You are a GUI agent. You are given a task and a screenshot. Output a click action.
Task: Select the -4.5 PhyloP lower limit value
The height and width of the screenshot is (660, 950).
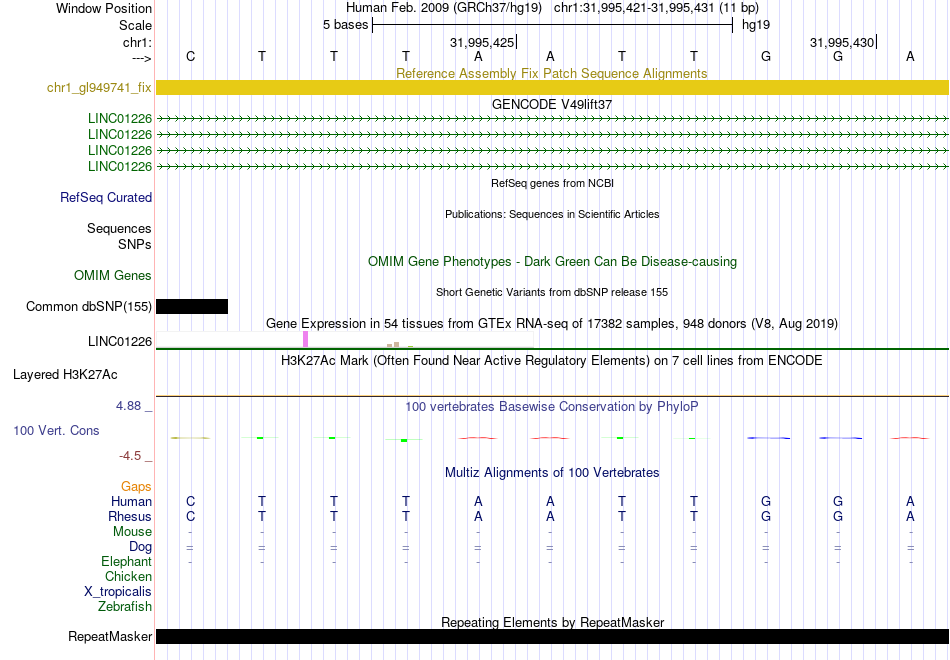[x=130, y=456]
